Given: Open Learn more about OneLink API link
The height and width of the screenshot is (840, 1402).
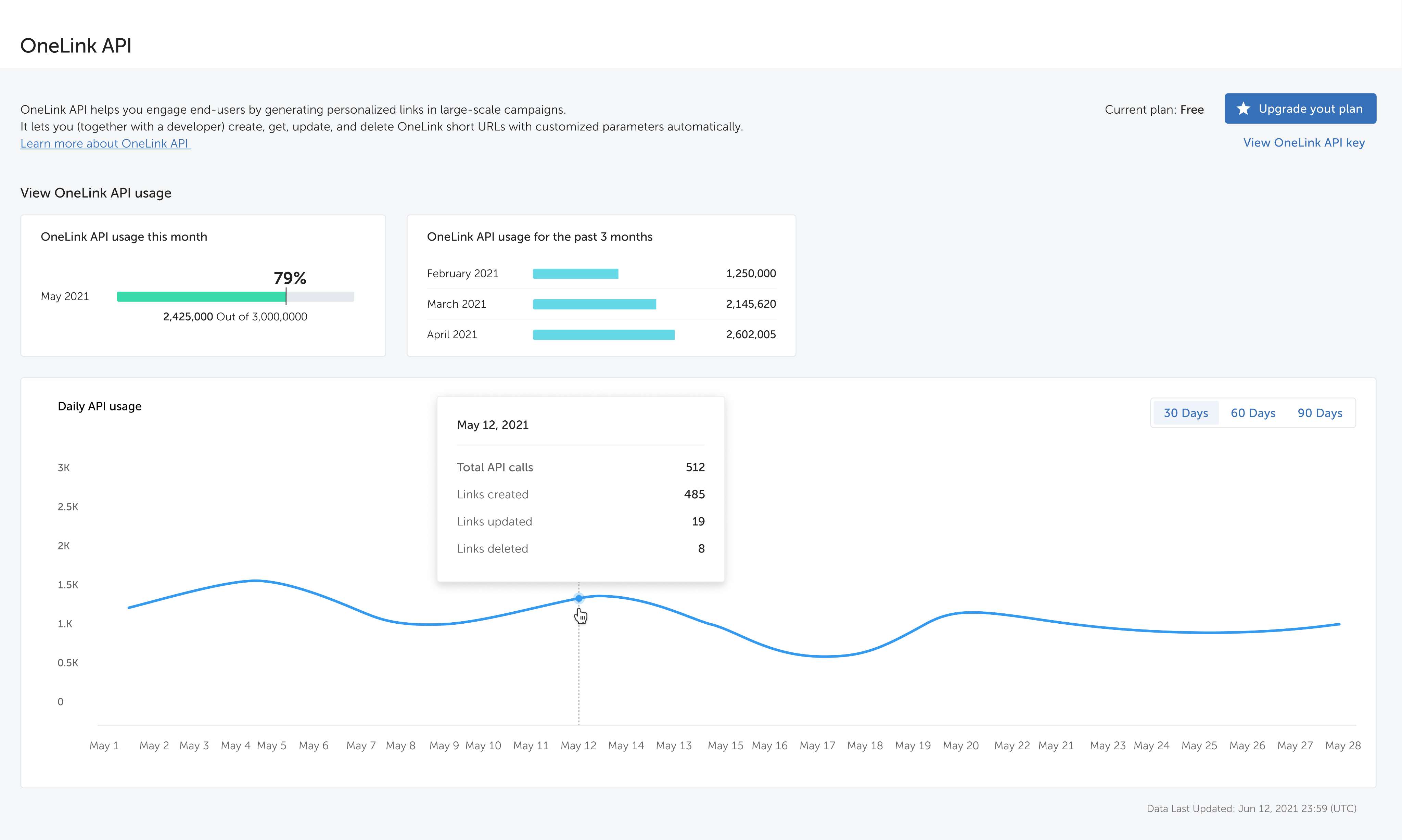Looking at the screenshot, I should point(105,144).
